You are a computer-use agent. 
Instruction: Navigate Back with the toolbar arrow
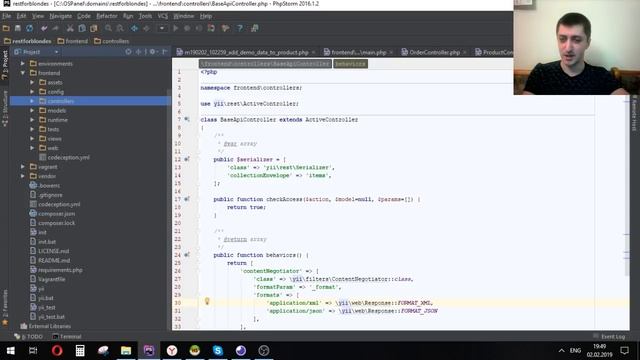point(134,28)
